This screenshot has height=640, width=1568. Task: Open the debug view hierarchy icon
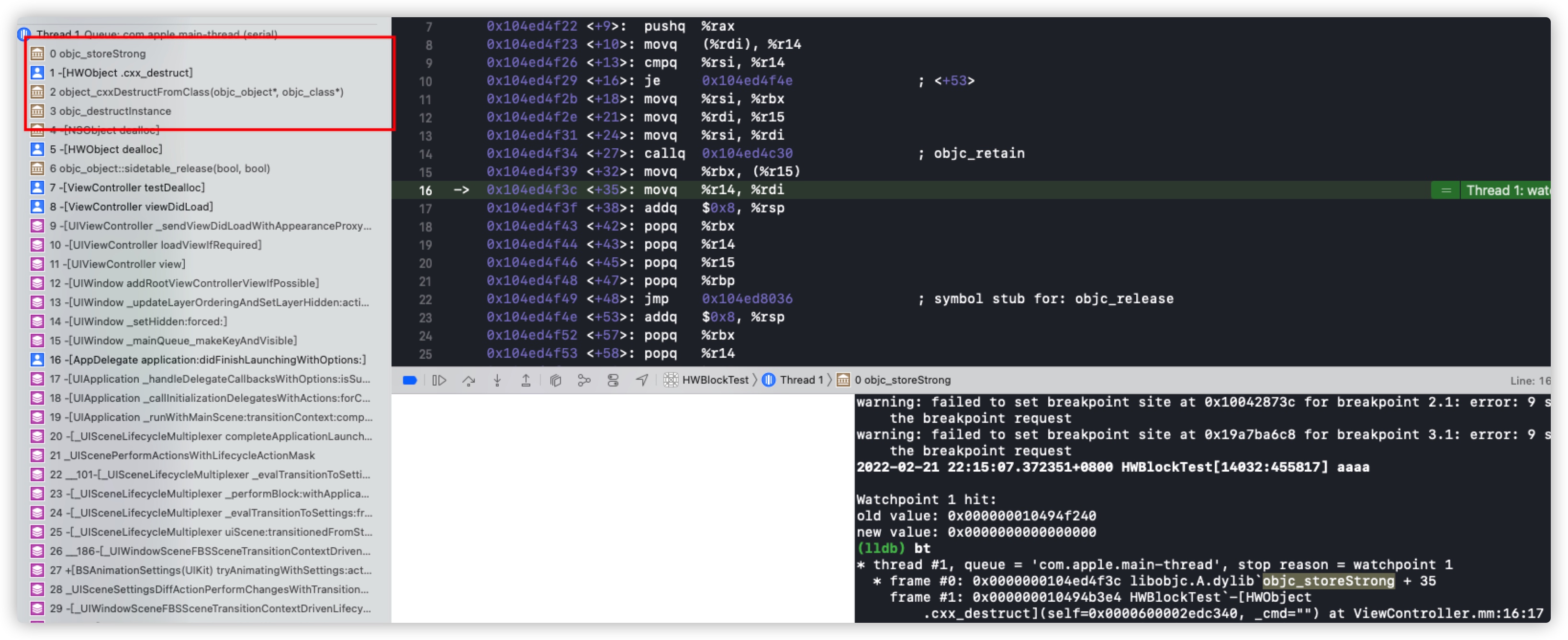pyautogui.click(x=555, y=380)
